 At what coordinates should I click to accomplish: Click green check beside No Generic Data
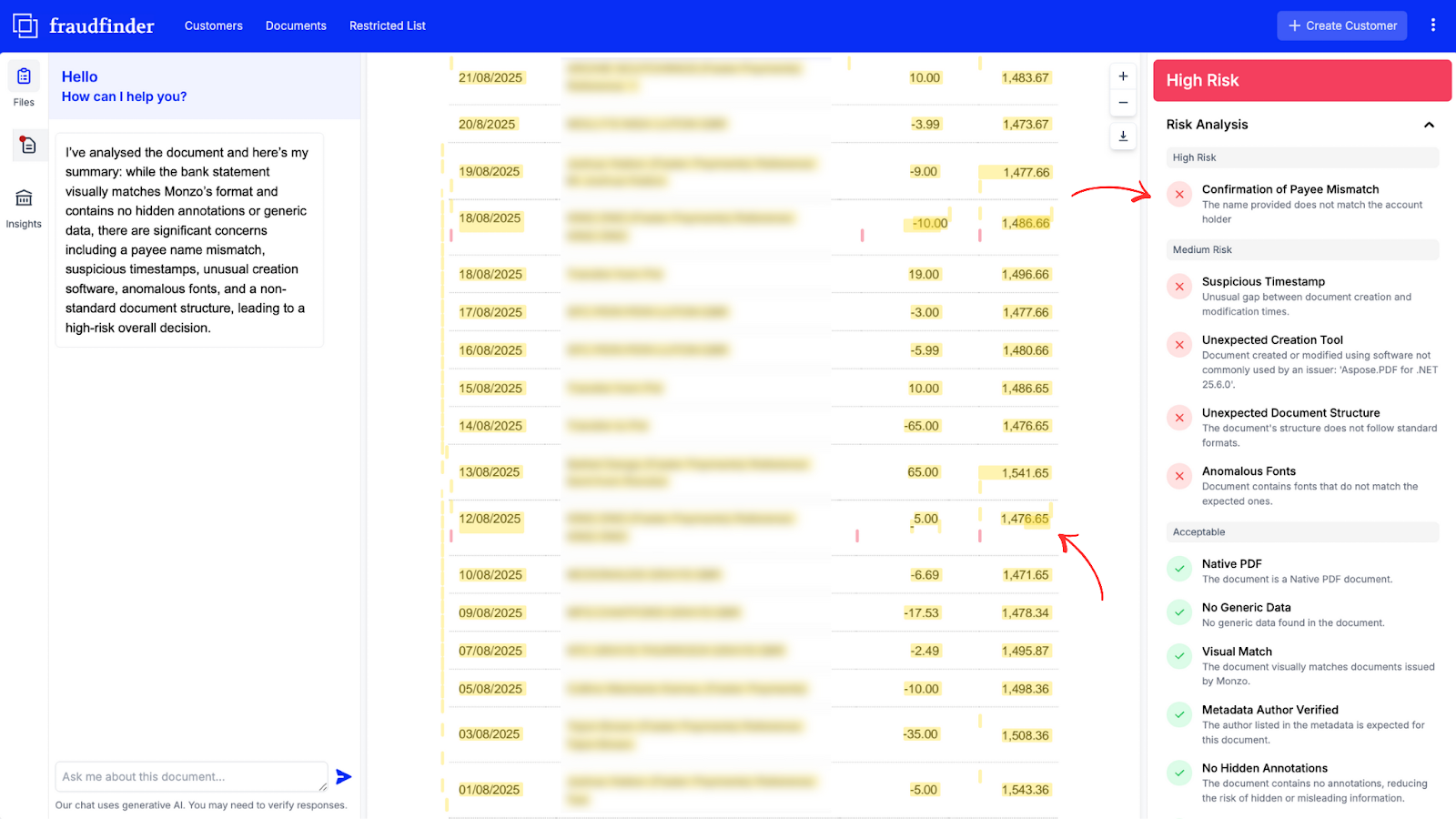tap(1179, 612)
